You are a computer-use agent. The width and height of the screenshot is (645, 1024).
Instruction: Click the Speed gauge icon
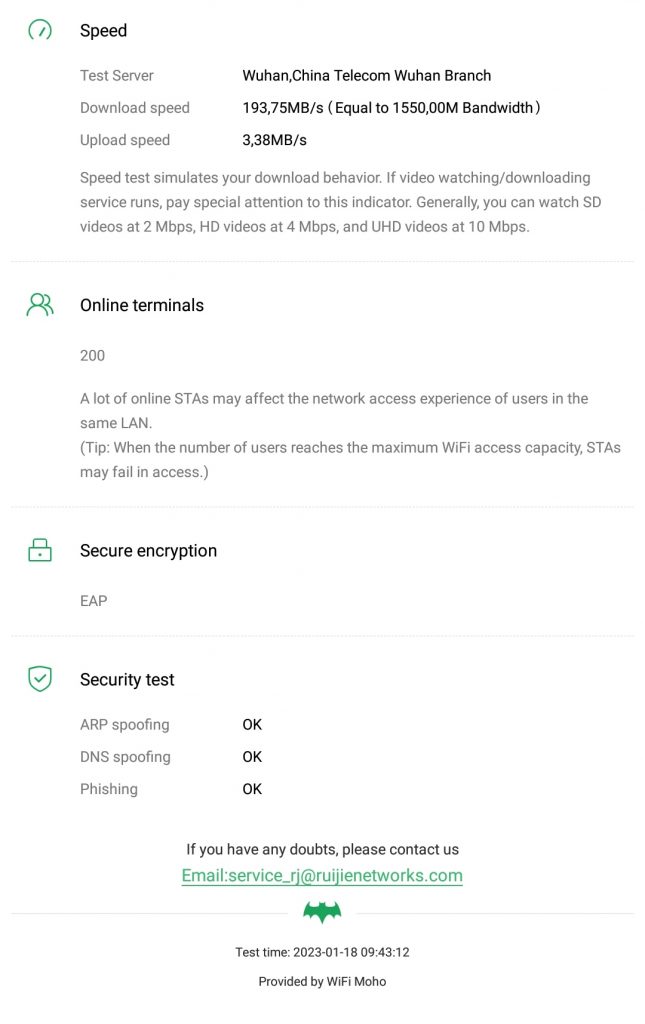pyautogui.click(x=40, y=30)
